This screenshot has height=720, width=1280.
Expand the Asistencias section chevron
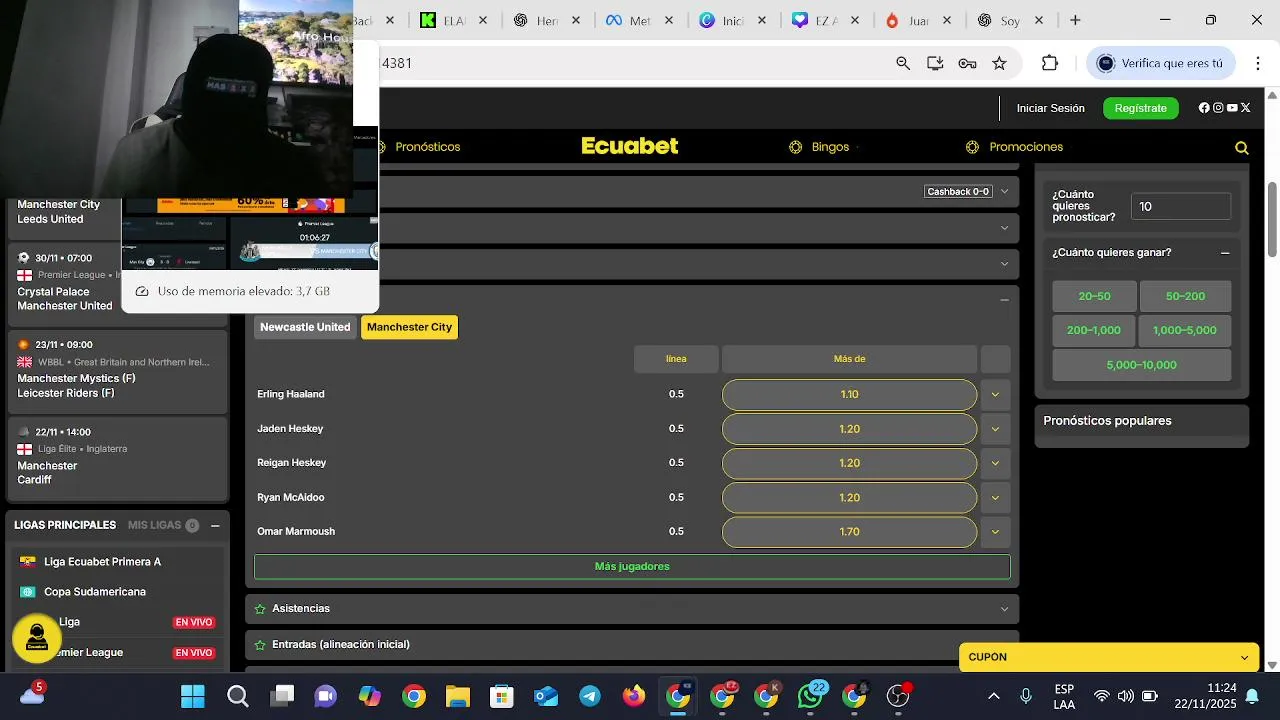tap(1004, 609)
